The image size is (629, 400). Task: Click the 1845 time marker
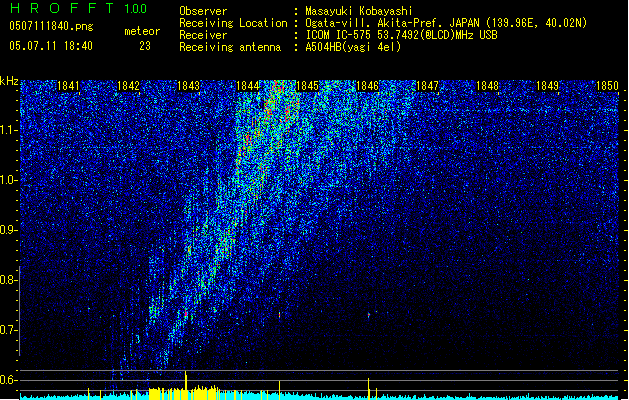[307, 86]
